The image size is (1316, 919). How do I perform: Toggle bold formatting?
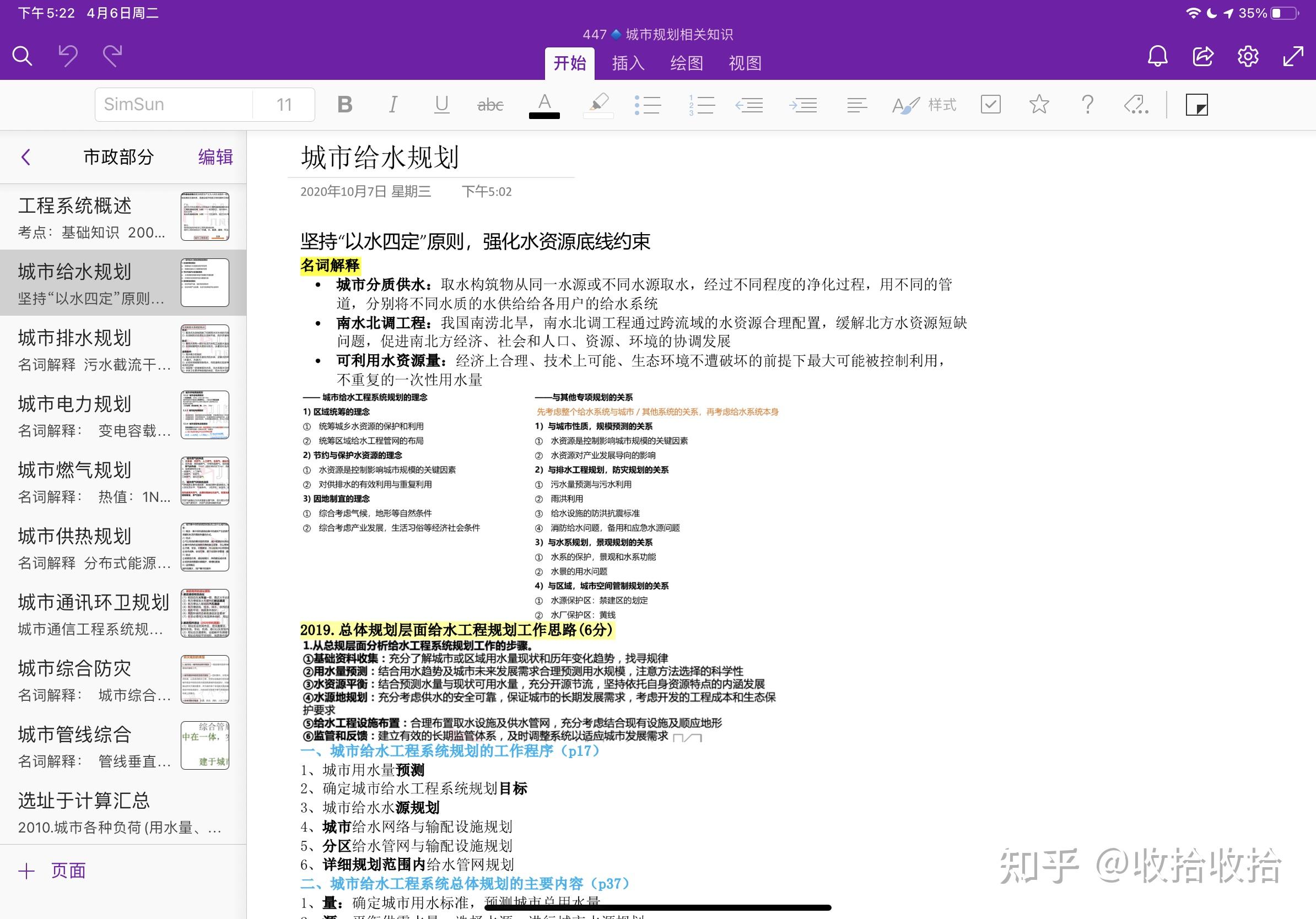(344, 104)
